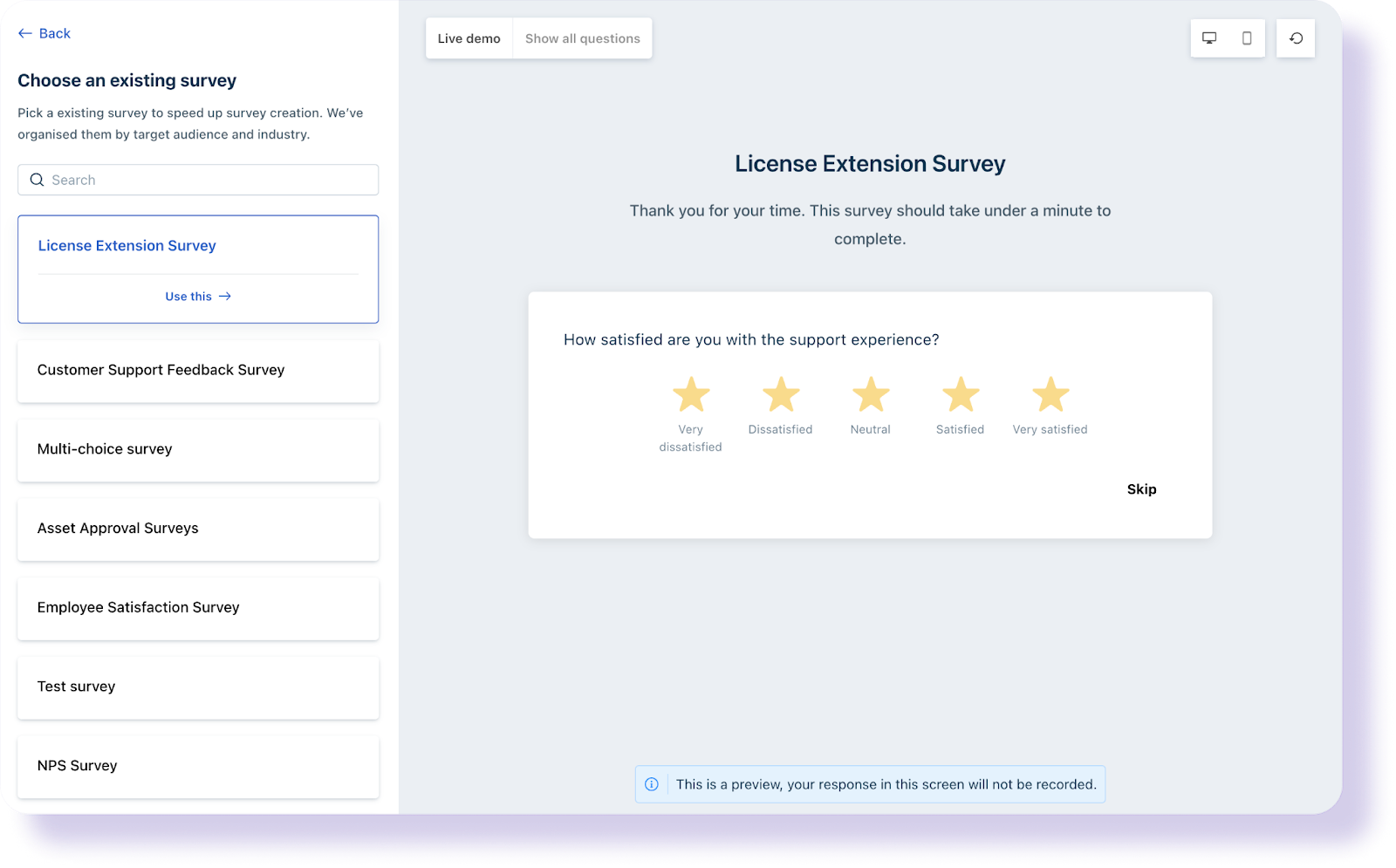The width and height of the screenshot is (1396, 868).
Task: Click the 'Choose an existing survey' heading
Action: tap(127, 80)
